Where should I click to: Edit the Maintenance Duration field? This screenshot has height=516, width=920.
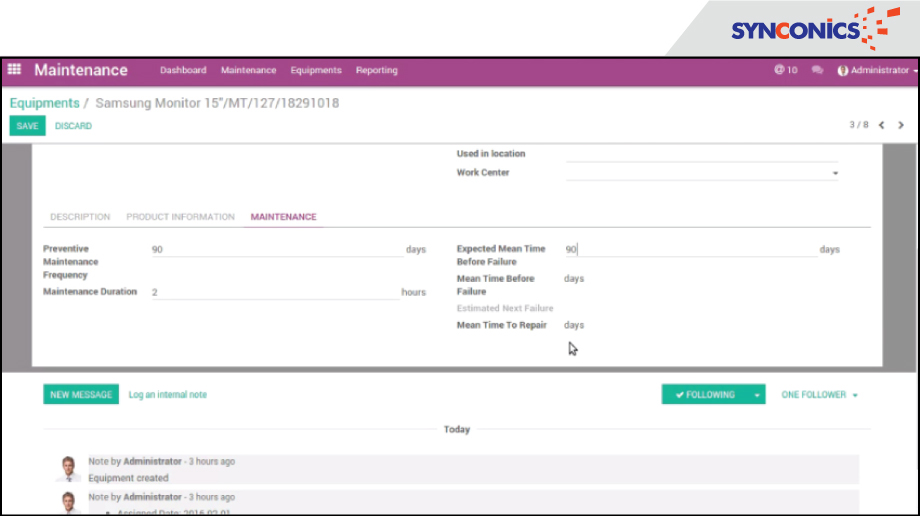[x=275, y=292]
